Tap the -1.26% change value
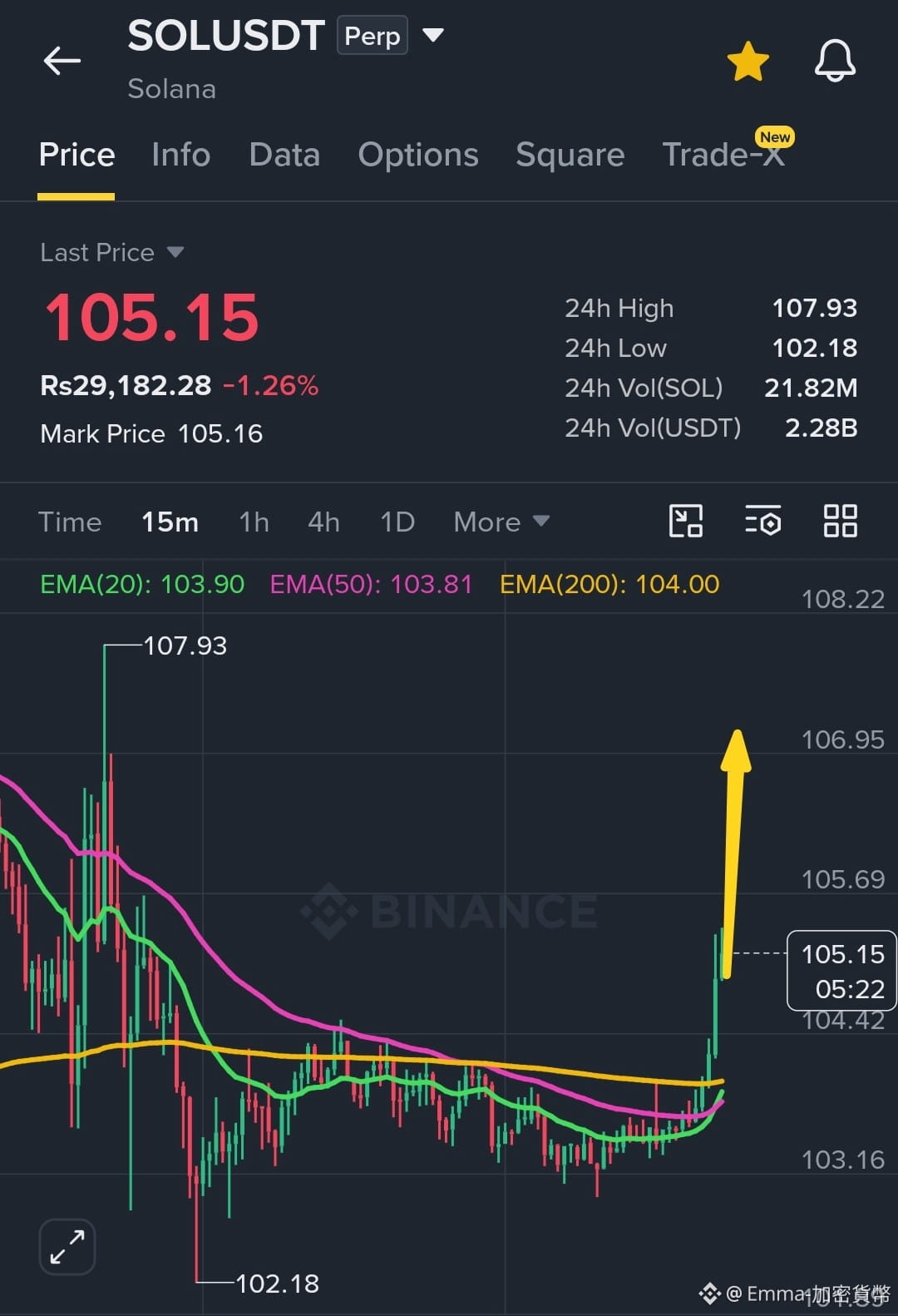 click(271, 385)
